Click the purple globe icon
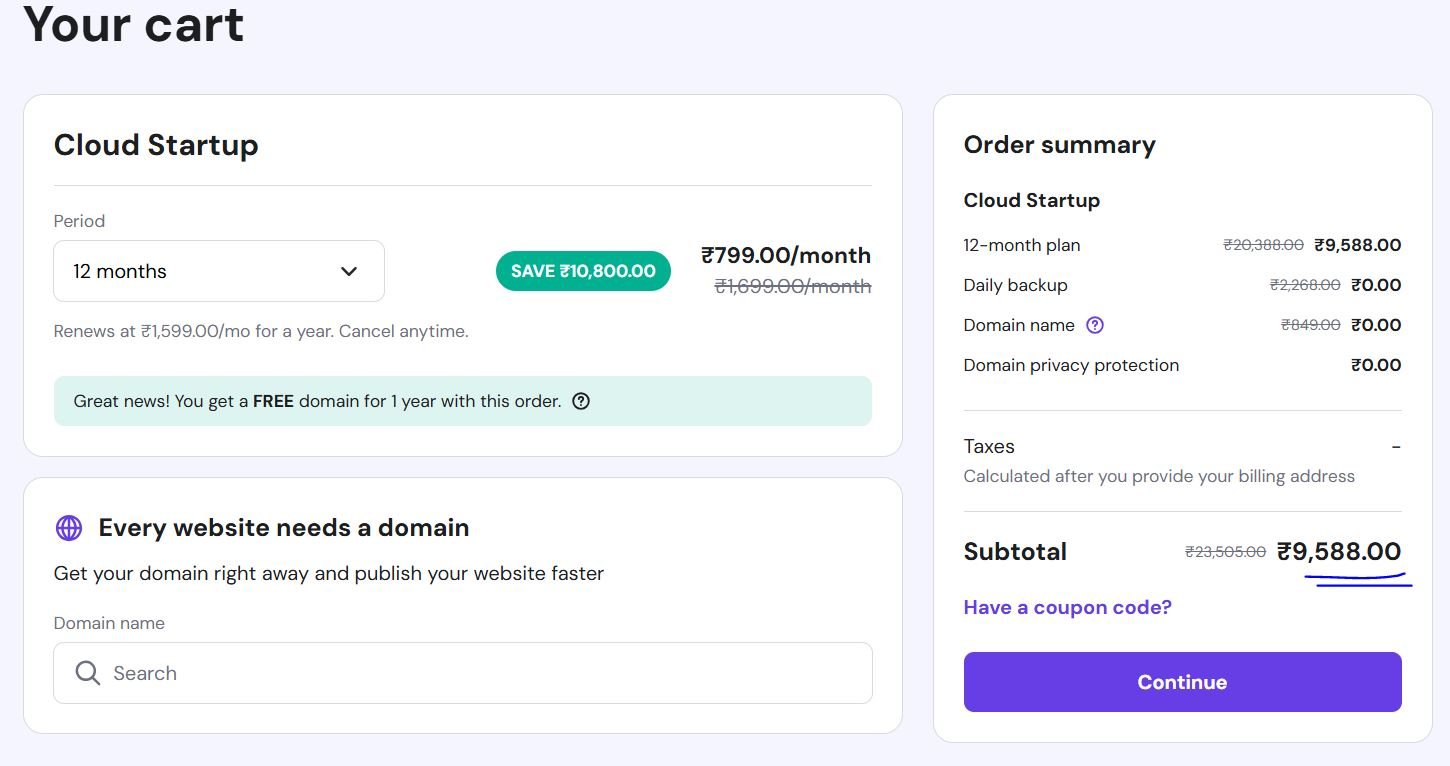Image resolution: width=1450 pixels, height=766 pixels. pos(69,528)
